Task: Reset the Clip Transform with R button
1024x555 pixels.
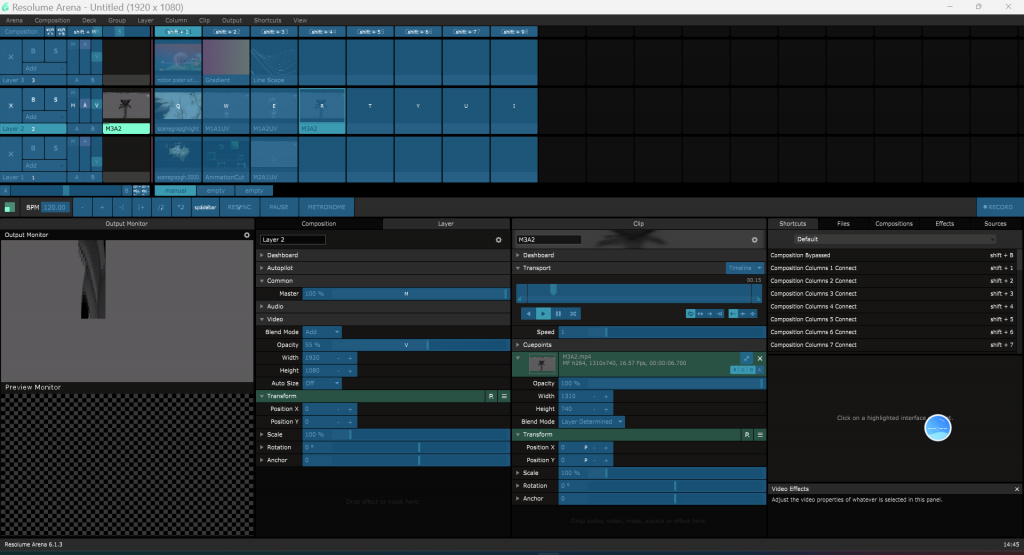Action: pos(747,435)
